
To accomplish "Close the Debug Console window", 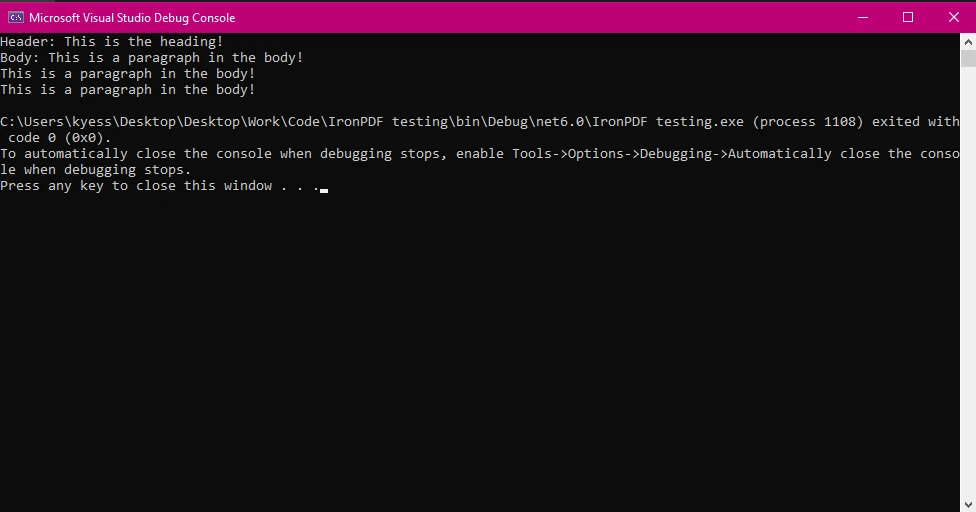I will pyautogui.click(x=953, y=17).
